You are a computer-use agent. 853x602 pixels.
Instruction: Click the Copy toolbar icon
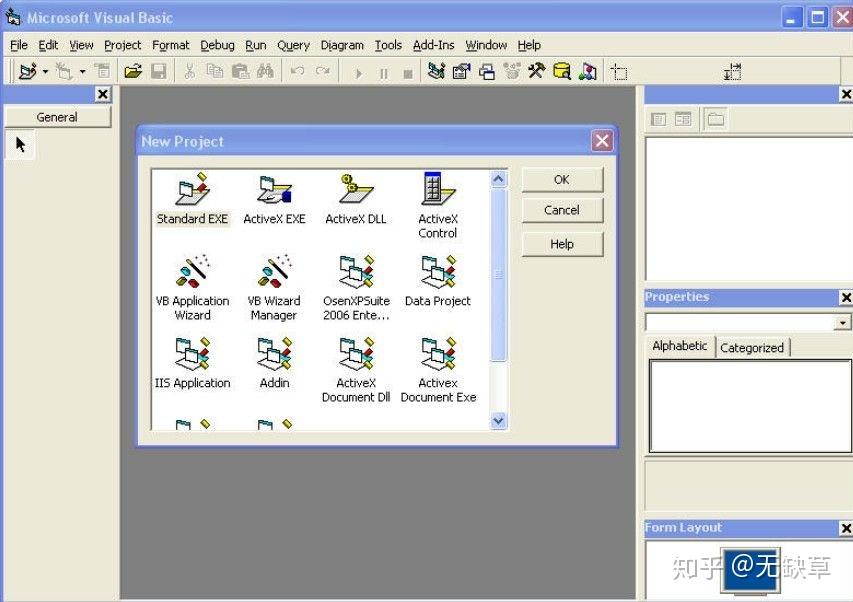pyautogui.click(x=215, y=71)
